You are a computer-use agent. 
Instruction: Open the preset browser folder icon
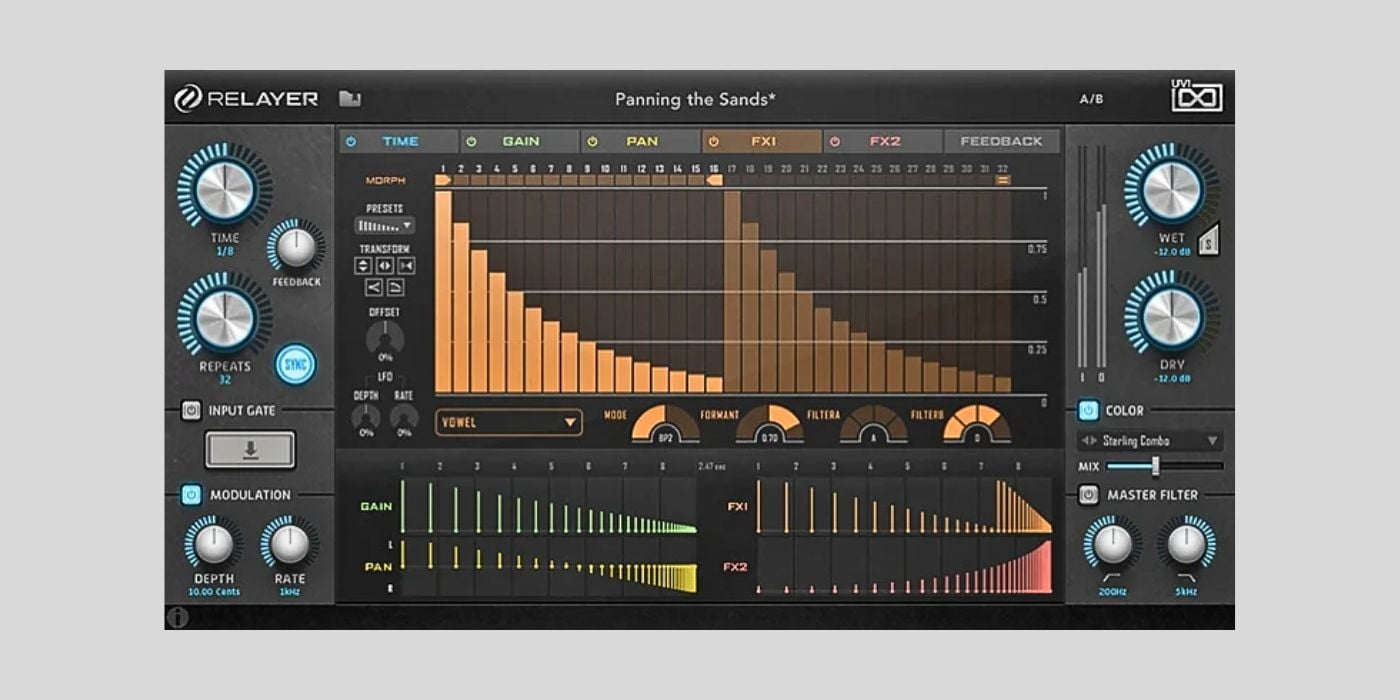[349, 99]
